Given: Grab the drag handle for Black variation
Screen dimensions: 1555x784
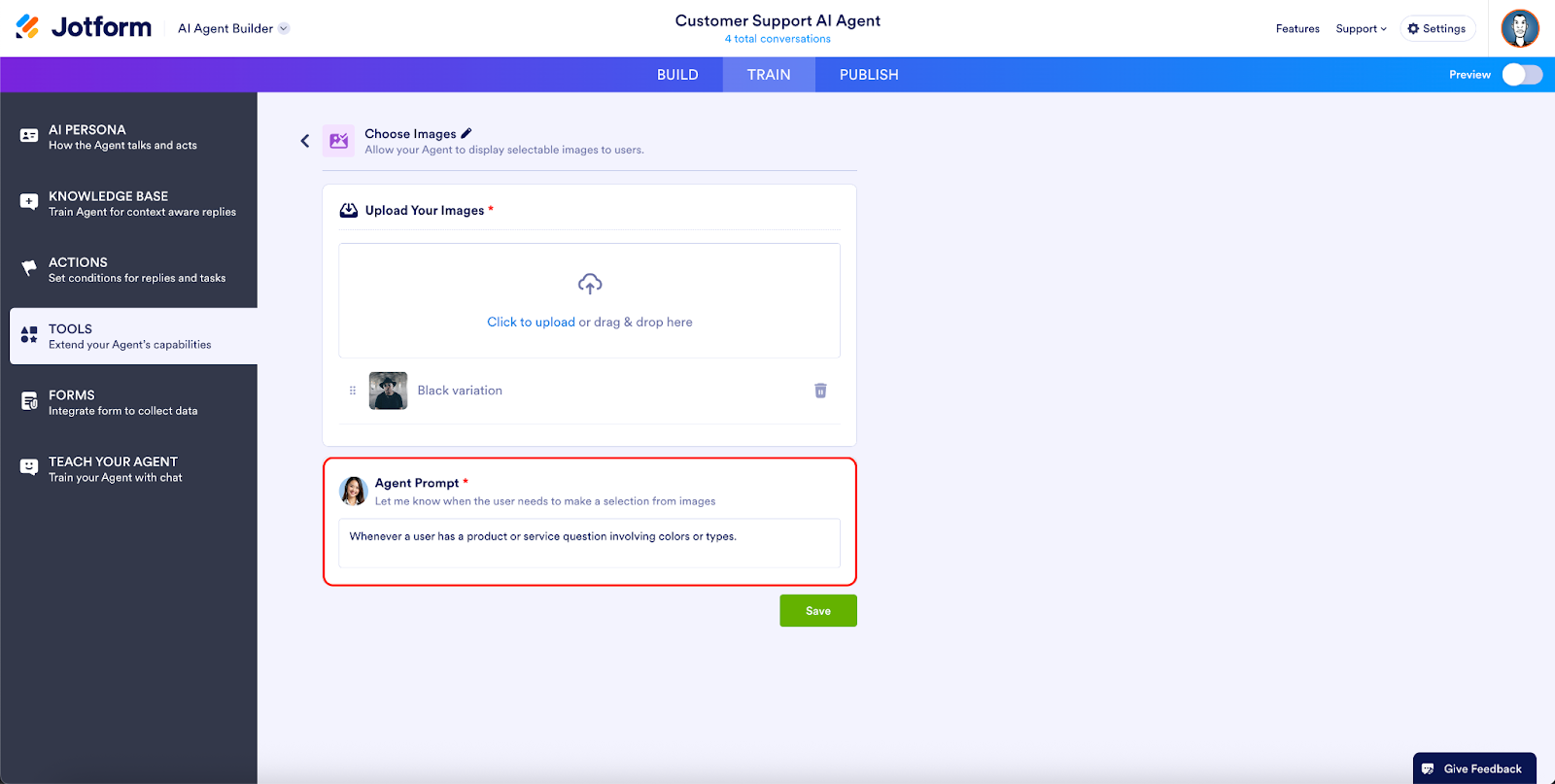Looking at the screenshot, I should [x=353, y=391].
